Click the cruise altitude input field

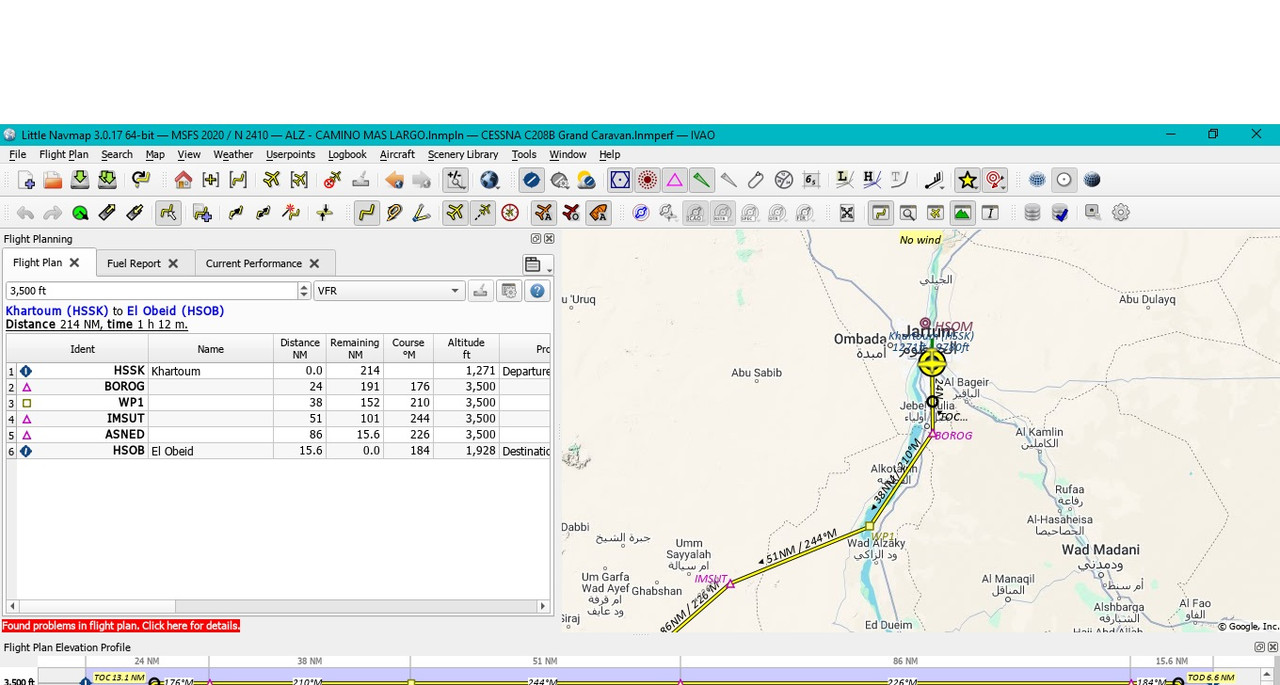pyautogui.click(x=152, y=291)
